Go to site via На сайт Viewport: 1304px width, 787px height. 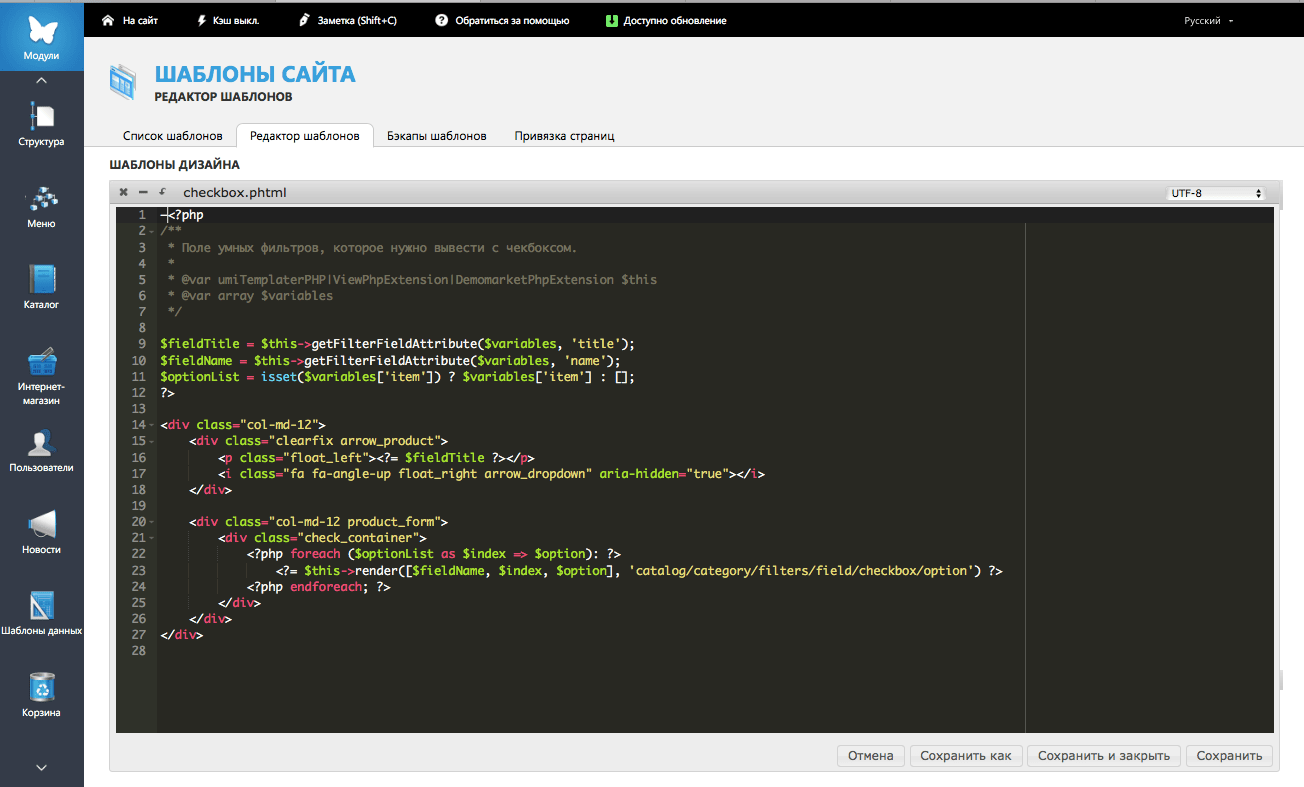[130, 20]
